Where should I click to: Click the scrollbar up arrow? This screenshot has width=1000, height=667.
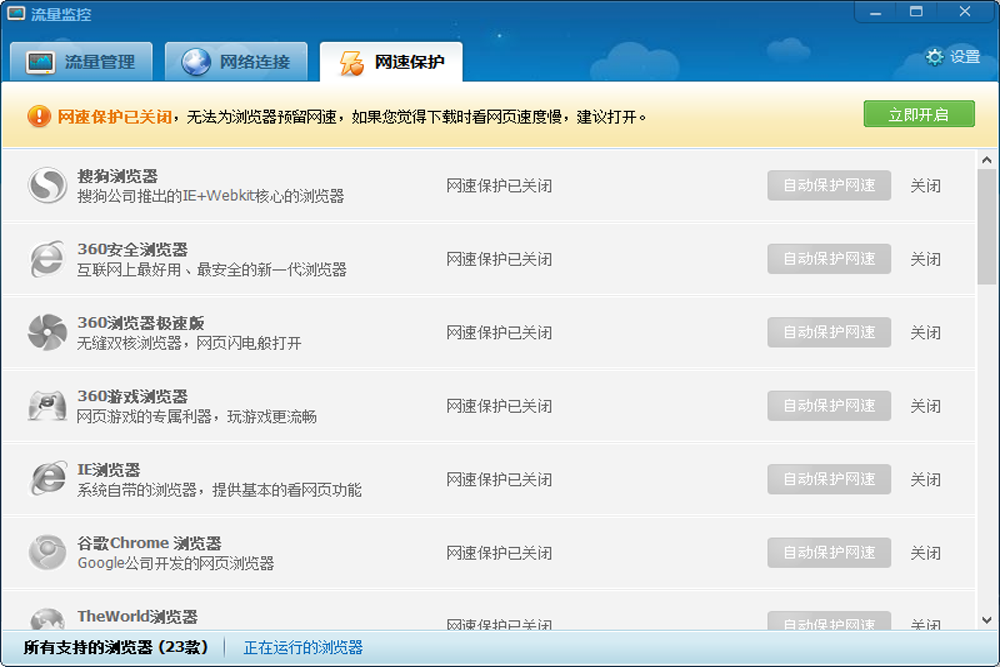pos(987,160)
